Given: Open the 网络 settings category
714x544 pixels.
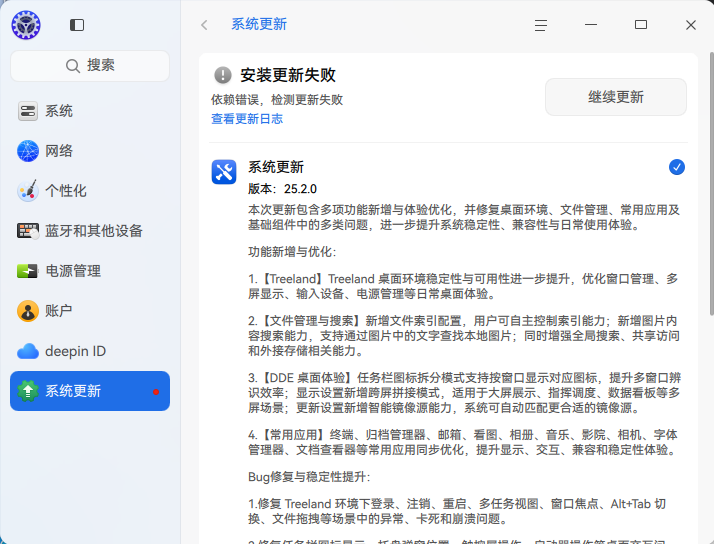Looking at the screenshot, I should tap(90, 151).
